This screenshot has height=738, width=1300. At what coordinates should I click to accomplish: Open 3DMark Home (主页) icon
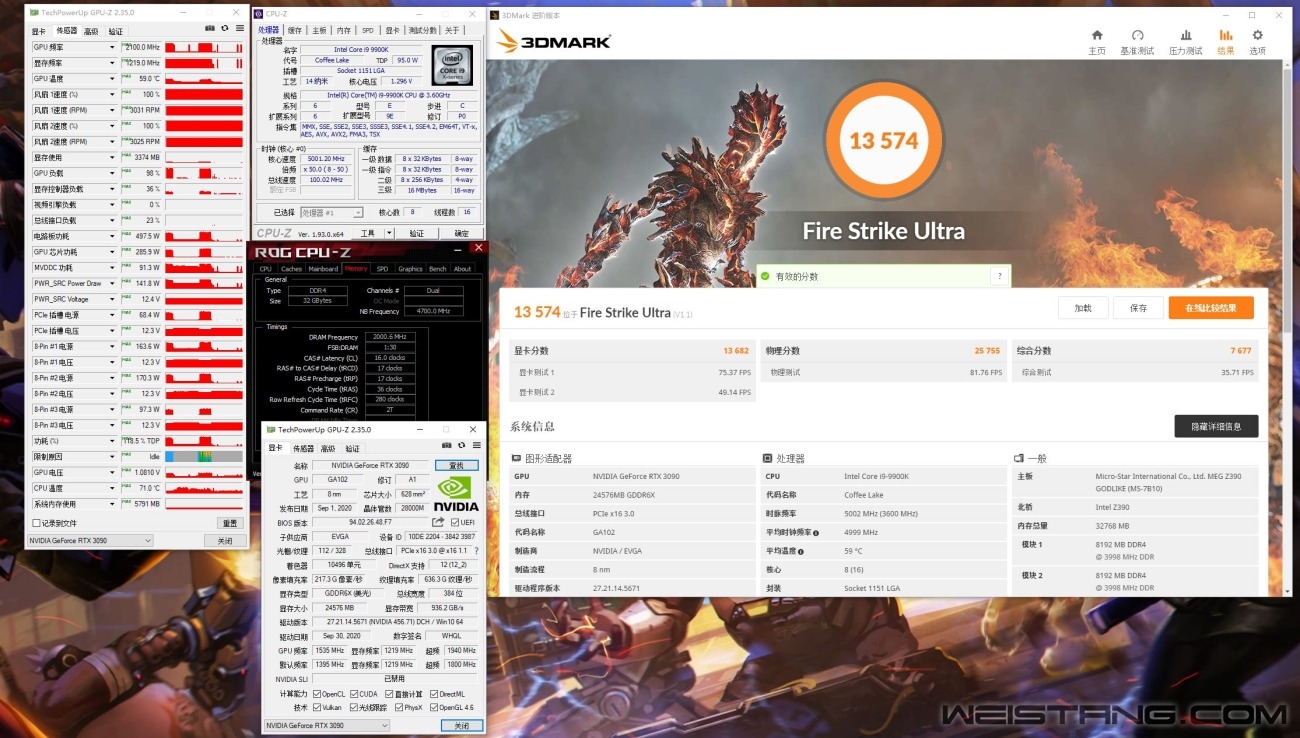click(1096, 41)
